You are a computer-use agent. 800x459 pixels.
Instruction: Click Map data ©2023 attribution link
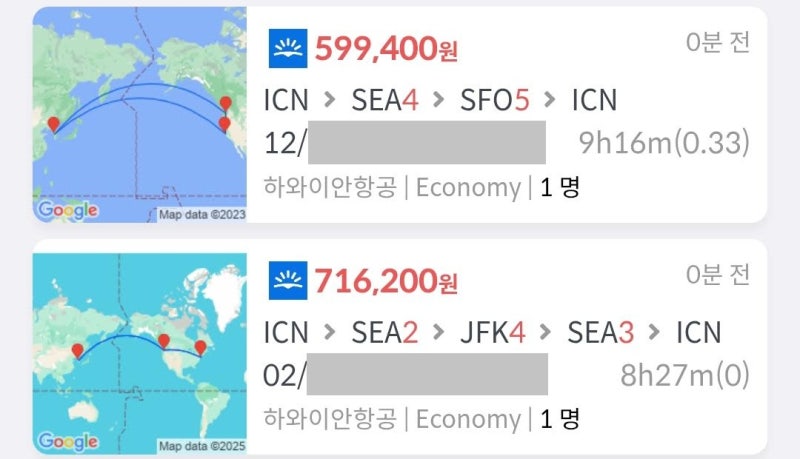click(x=202, y=215)
